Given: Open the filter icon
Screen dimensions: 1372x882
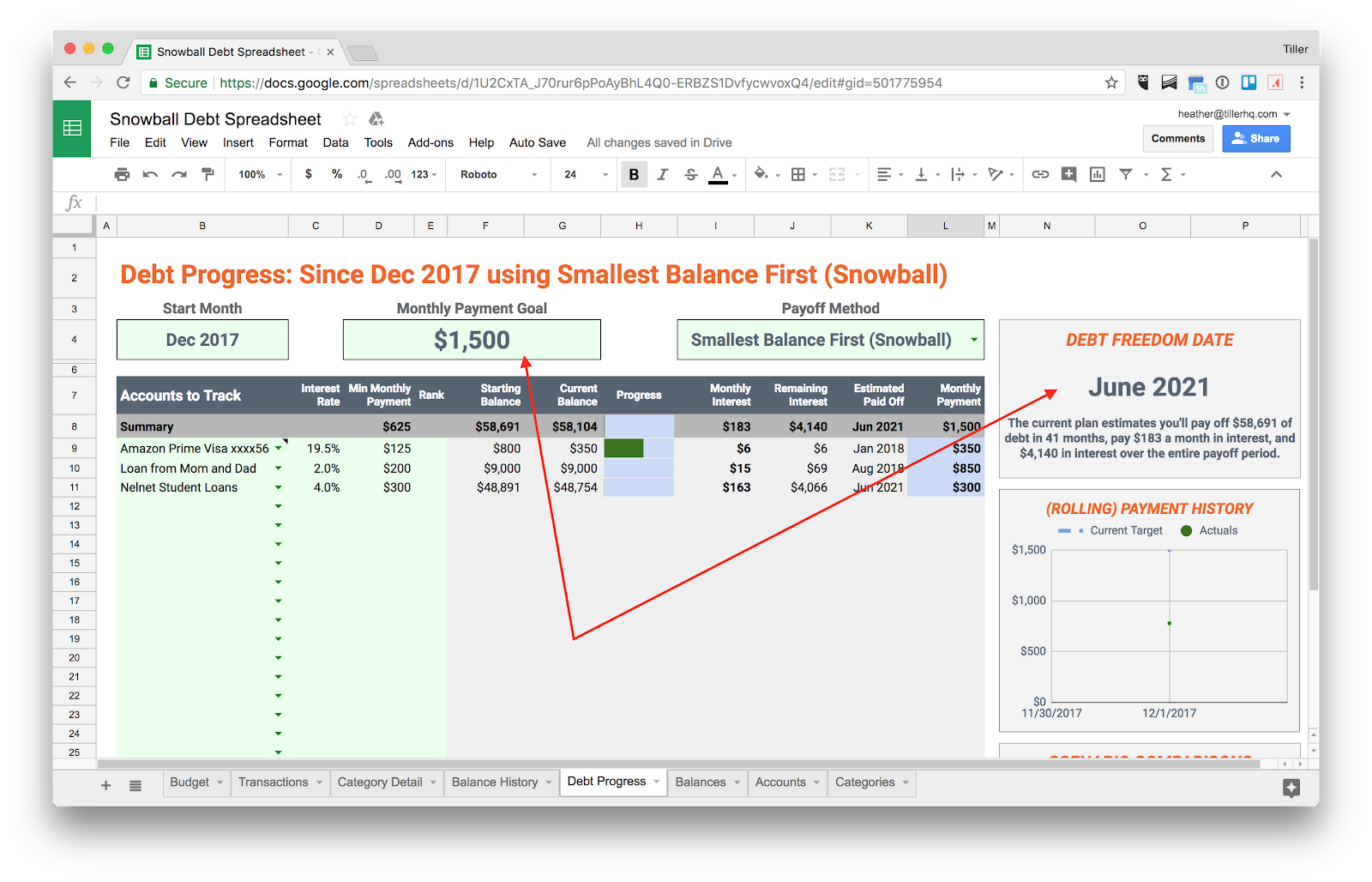Looking at the screenshot, I should pos(1126,174).
